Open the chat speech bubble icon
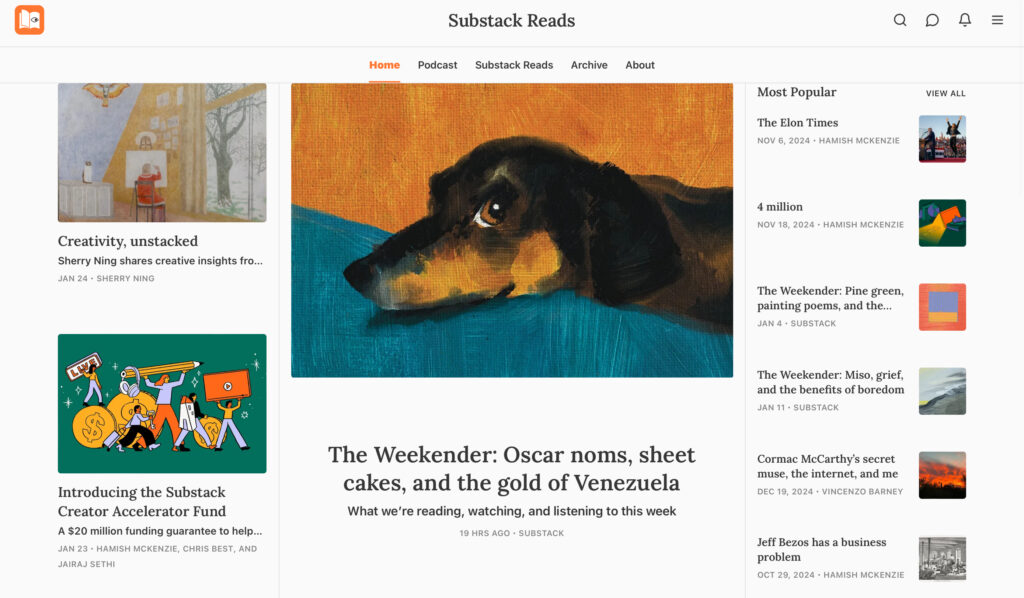Viewport: 1024px width, 598px height. 932,20
